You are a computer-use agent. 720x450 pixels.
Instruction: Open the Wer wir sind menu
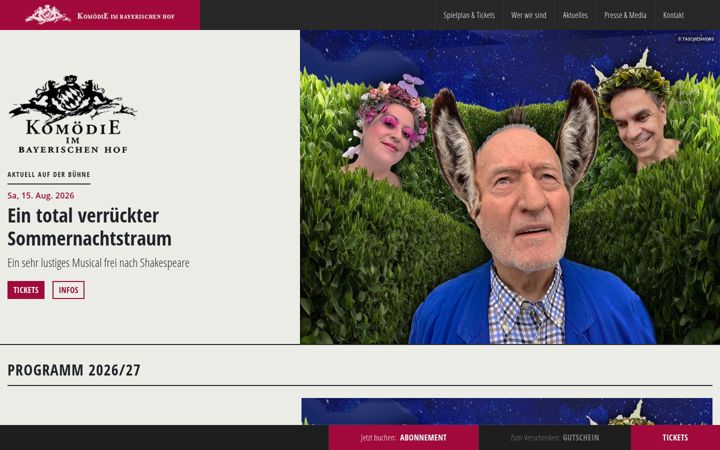point(529,15)
